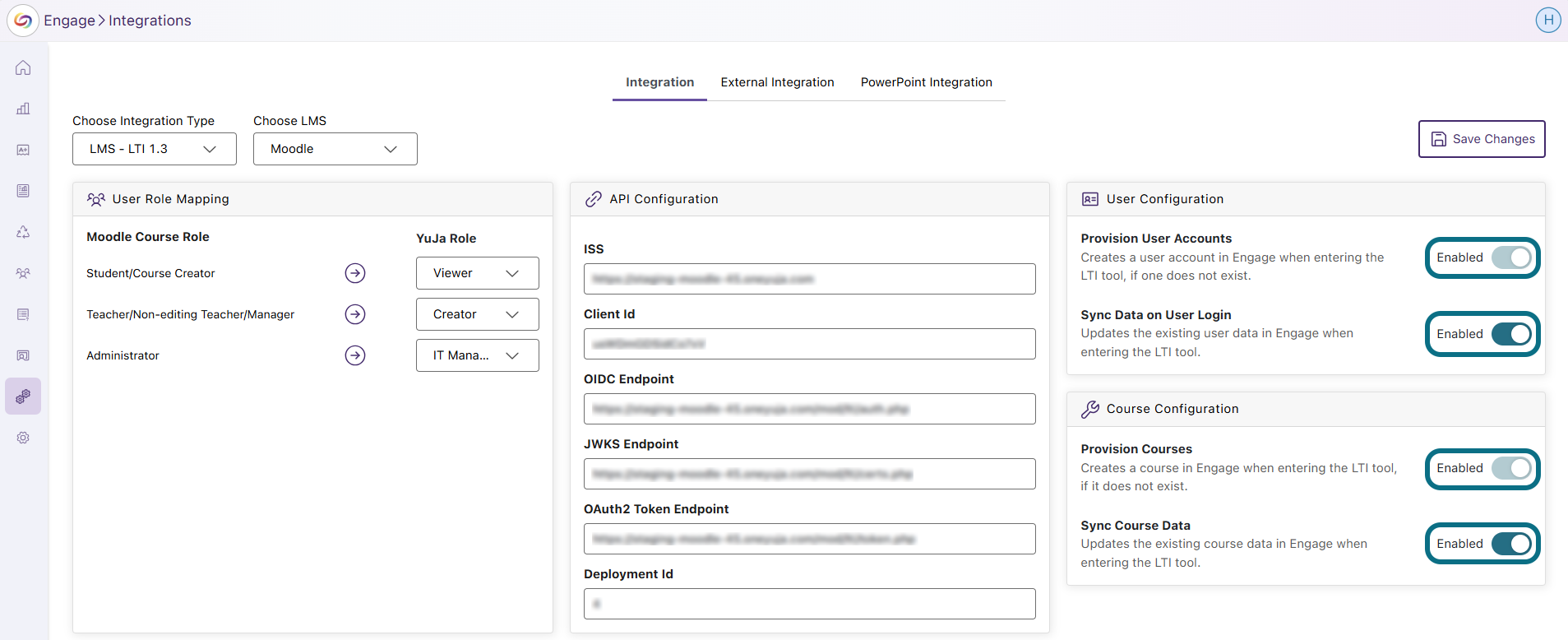Open the Choose LMS Moodle dropdown
The width and height of the screenshot is (1568, 640).
click(x=335, y=149)
